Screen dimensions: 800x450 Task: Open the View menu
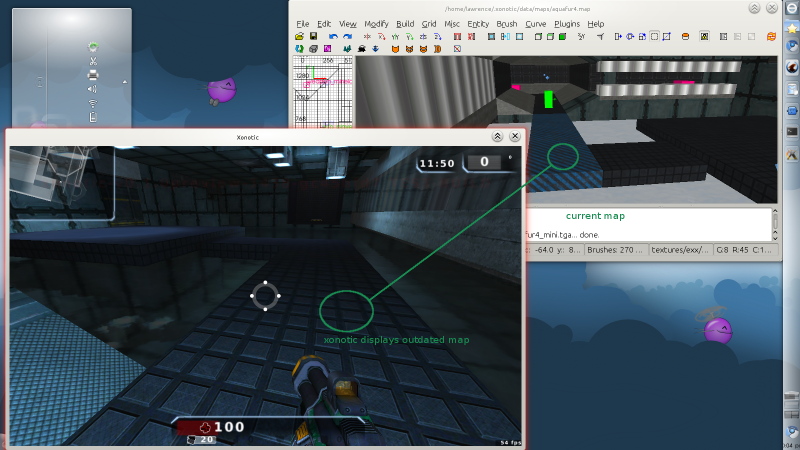pyautogui.click(x=347, y=23)
